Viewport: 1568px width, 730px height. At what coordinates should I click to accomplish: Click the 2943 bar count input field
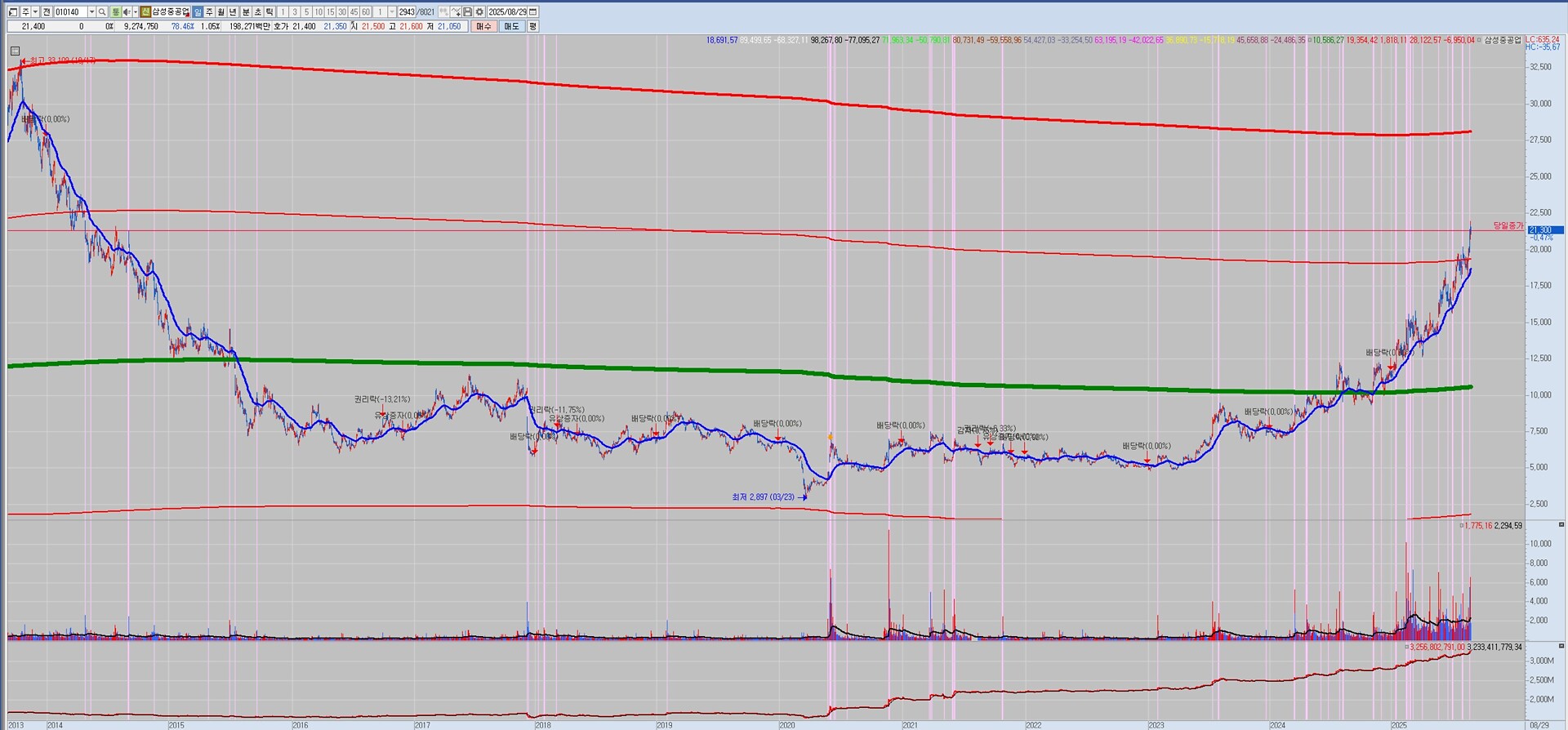pyautogui.click(x=407, y=12)
